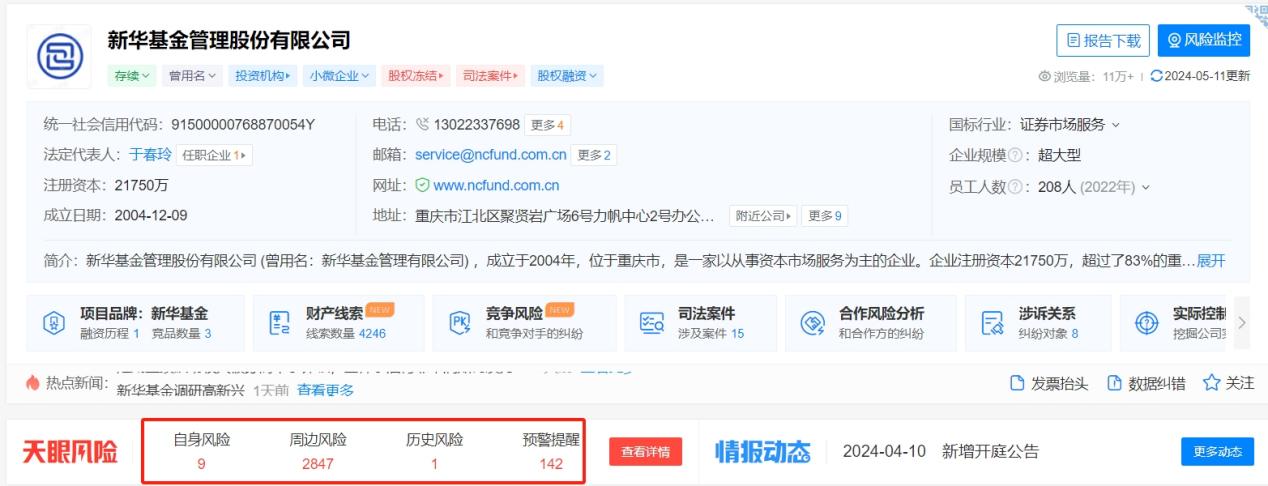Click 融资历程 1 under 项目品牌
This screenshot has width=1268, height=486.
(x=110, y=333)
